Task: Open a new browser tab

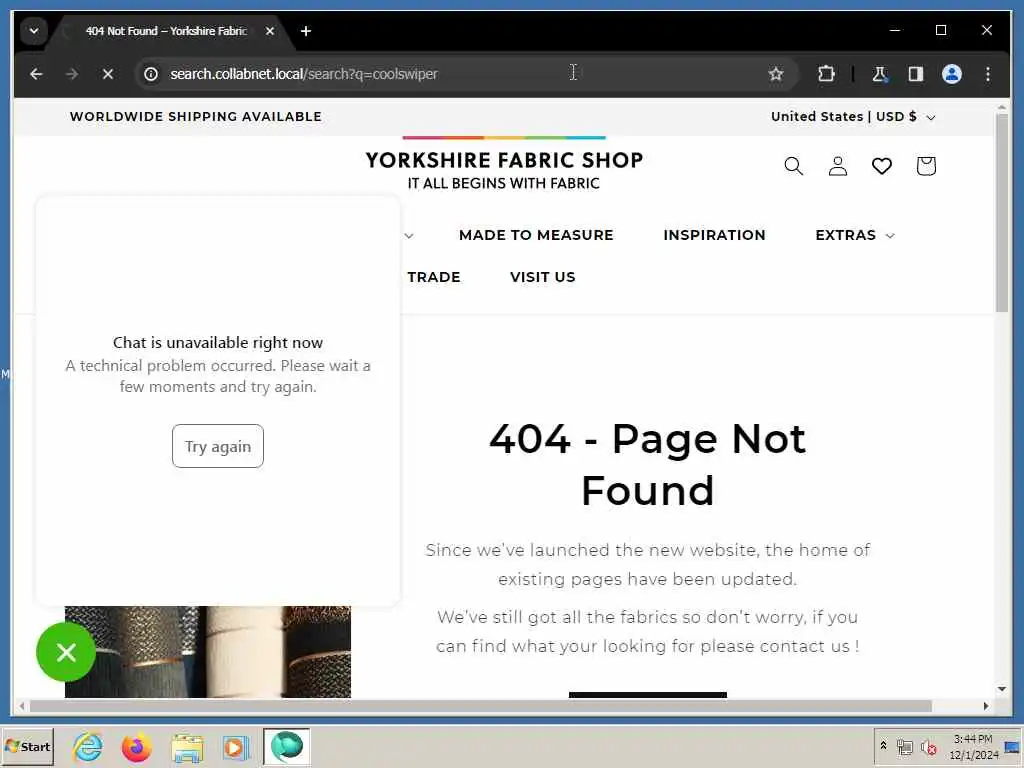Action: pyautogui.click(x=306, y=31)
